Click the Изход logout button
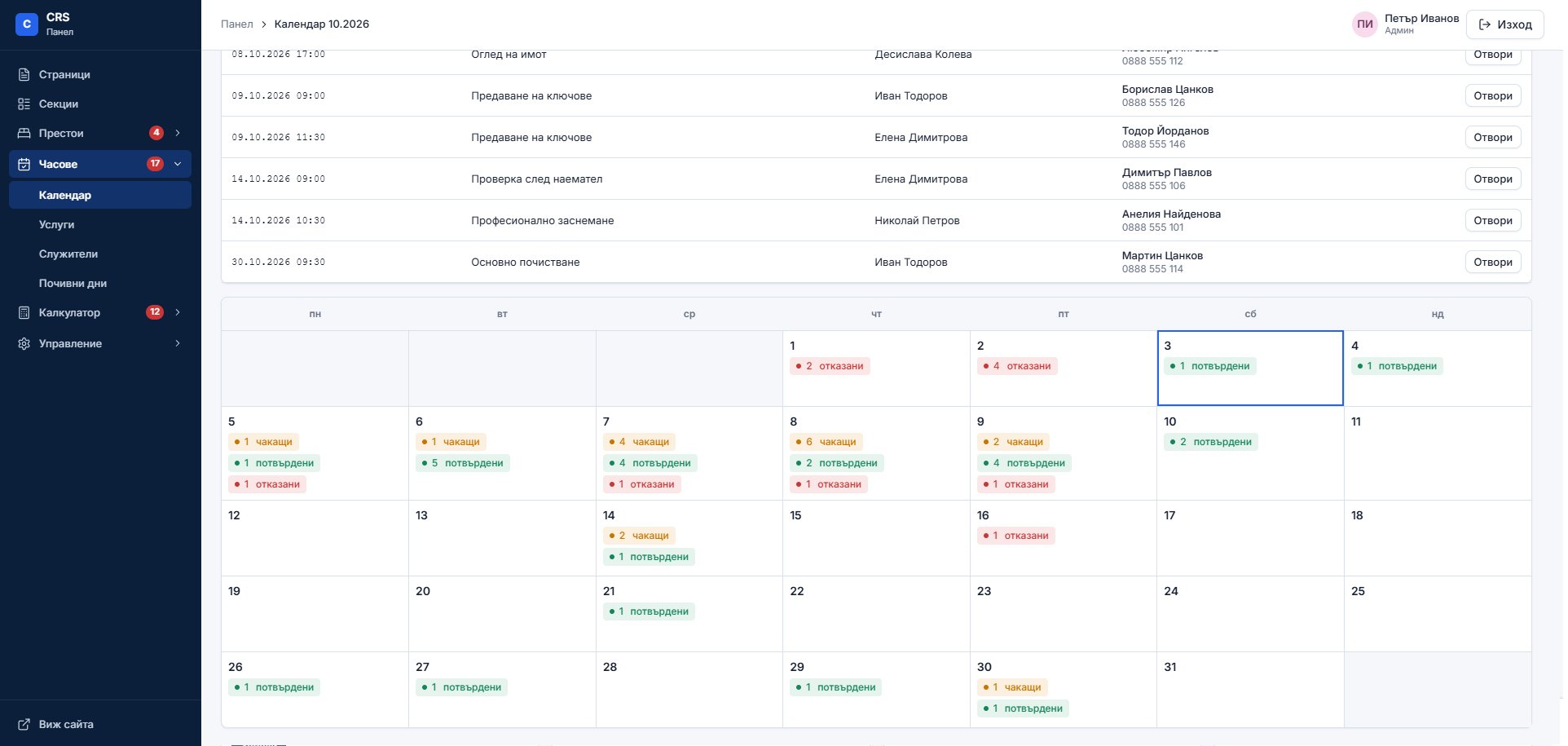1568x746 pixels. pos(1504,24)
